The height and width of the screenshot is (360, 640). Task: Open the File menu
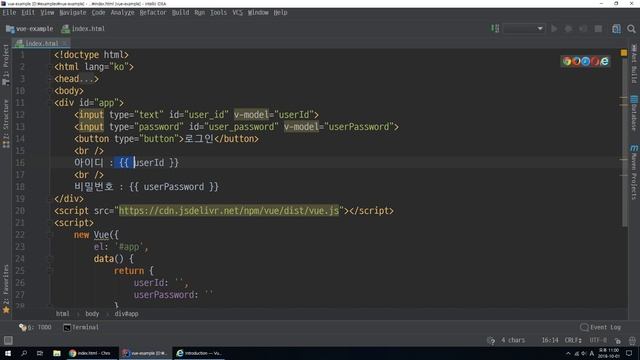coord(9,13)
